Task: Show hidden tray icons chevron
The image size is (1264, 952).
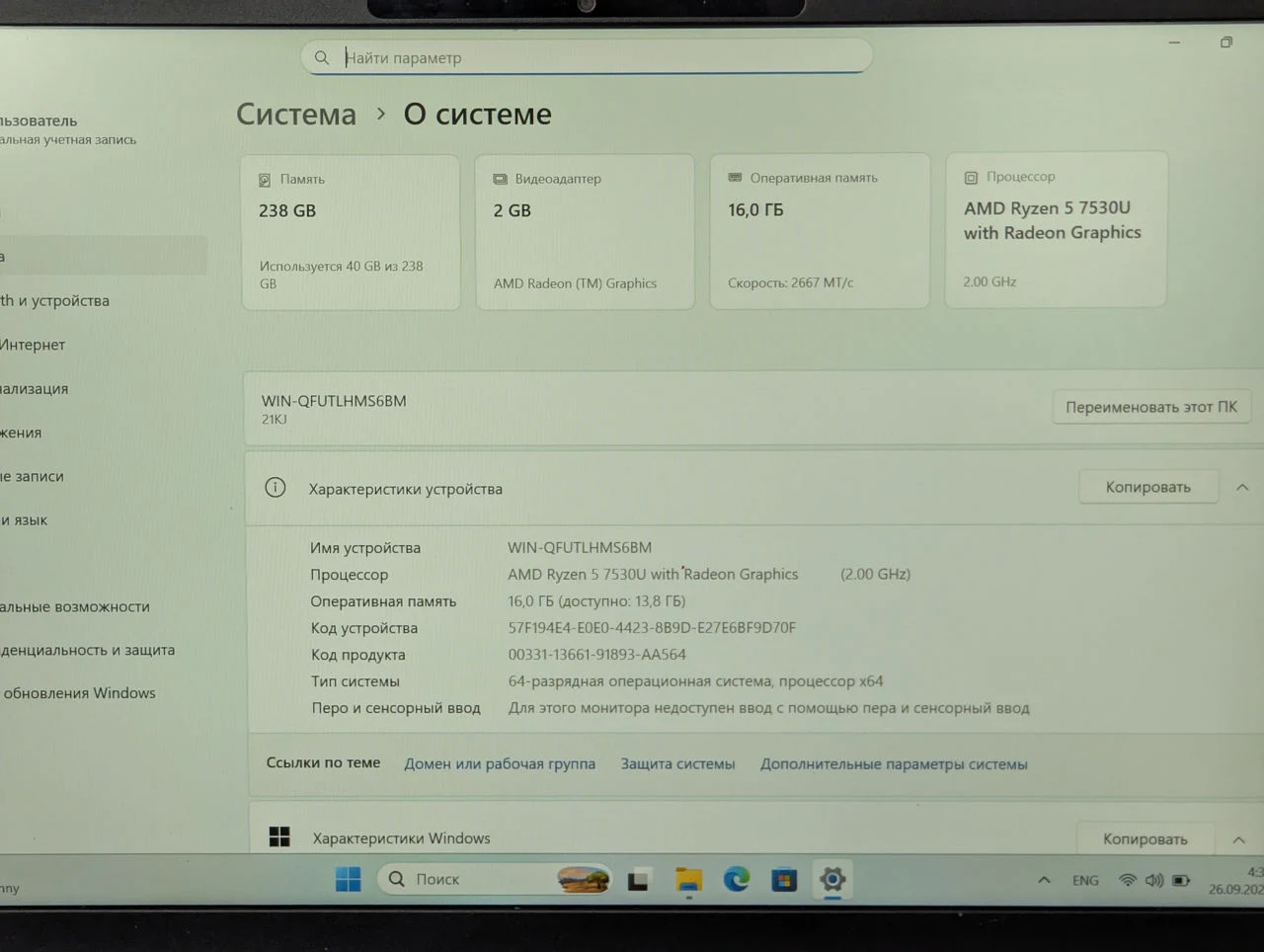Action: (1044, 880)
